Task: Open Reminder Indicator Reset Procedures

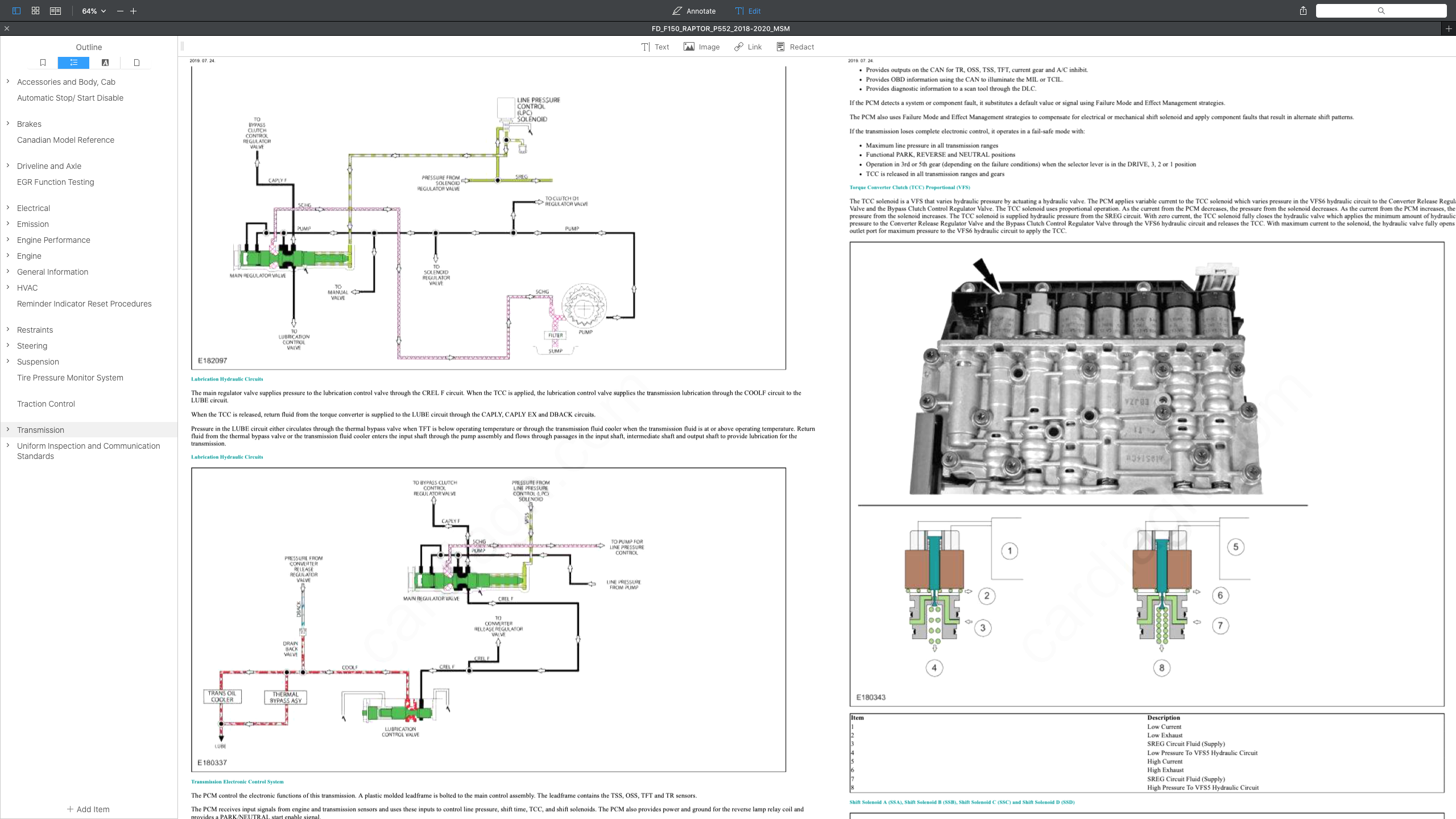Action: pyautogui.click(x=84, y=304)
